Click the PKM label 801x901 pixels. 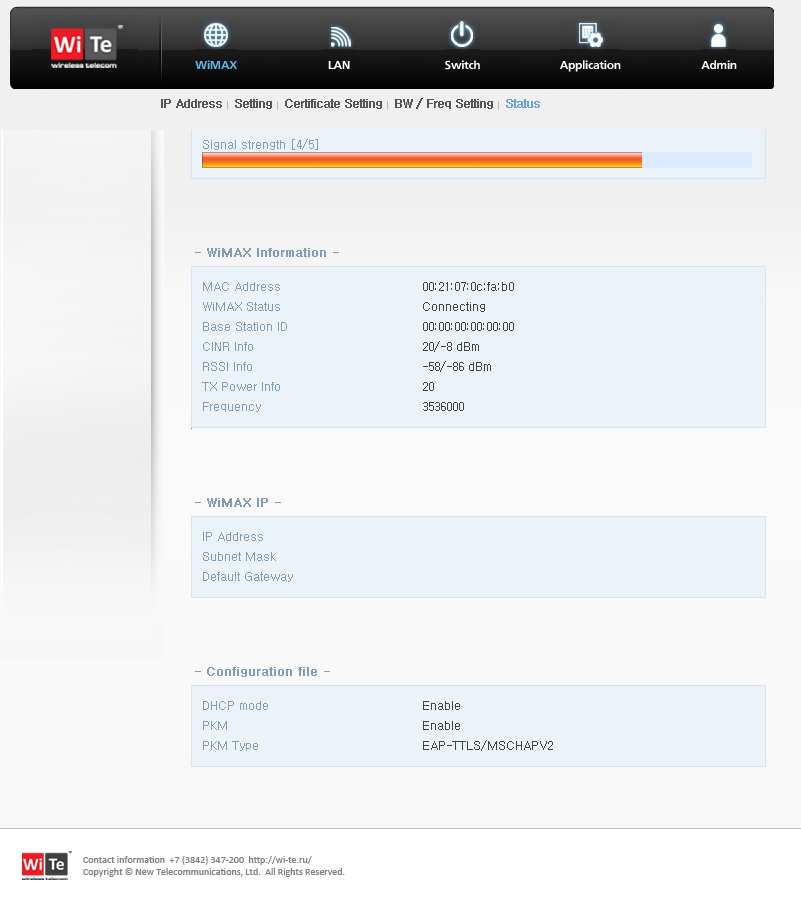215,726
